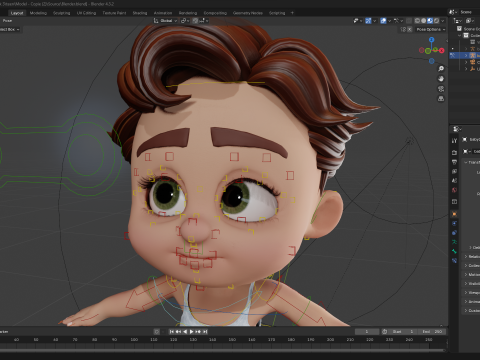
Task: Click the End frame field
Action: 432,332
